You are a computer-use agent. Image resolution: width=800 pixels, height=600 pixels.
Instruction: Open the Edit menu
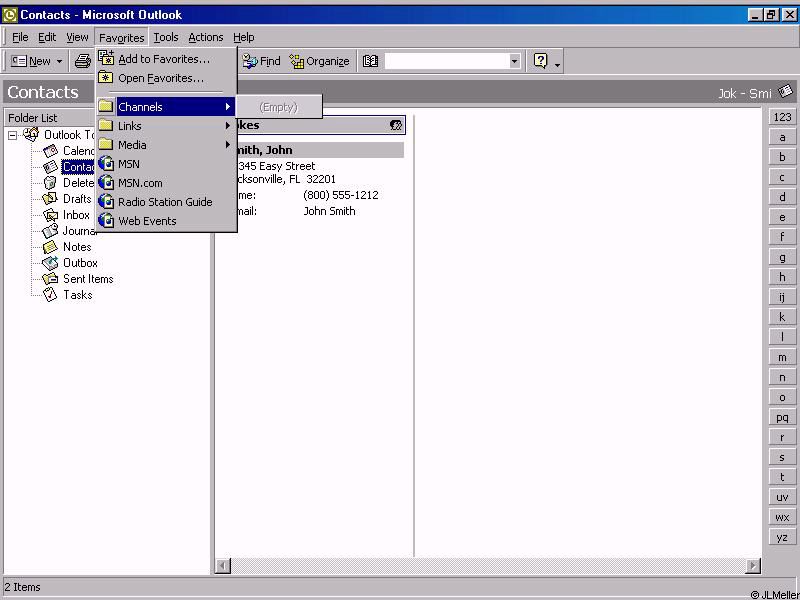pos(47,37)
